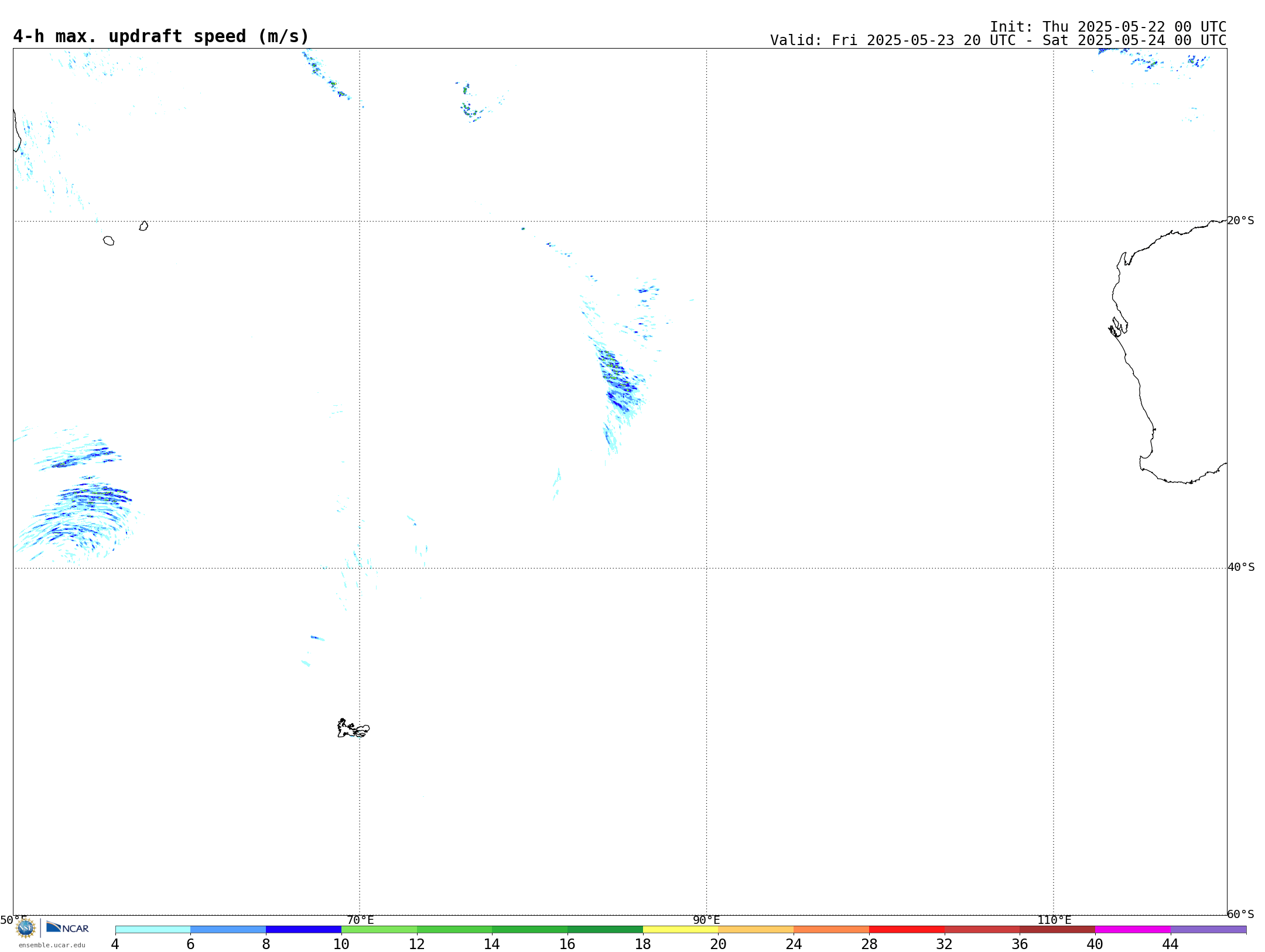The image size is (1265, 952).
Task: Click the colorbar tick label 18
Action: 643,944
